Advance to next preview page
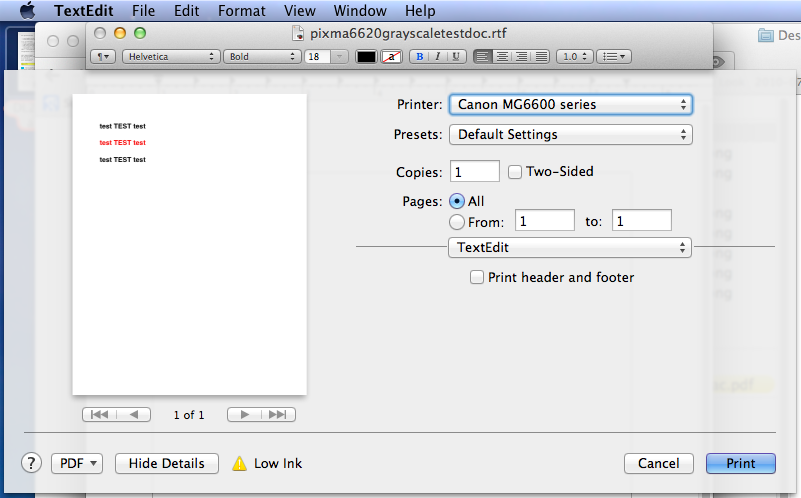This screenshot has height=498, width=801. (244, 414)
